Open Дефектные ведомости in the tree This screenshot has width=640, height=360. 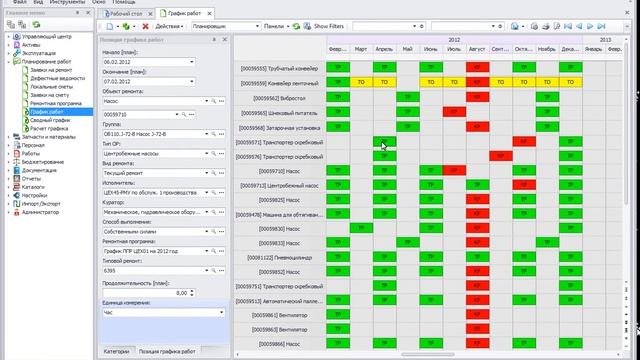[x=58, y=78]
